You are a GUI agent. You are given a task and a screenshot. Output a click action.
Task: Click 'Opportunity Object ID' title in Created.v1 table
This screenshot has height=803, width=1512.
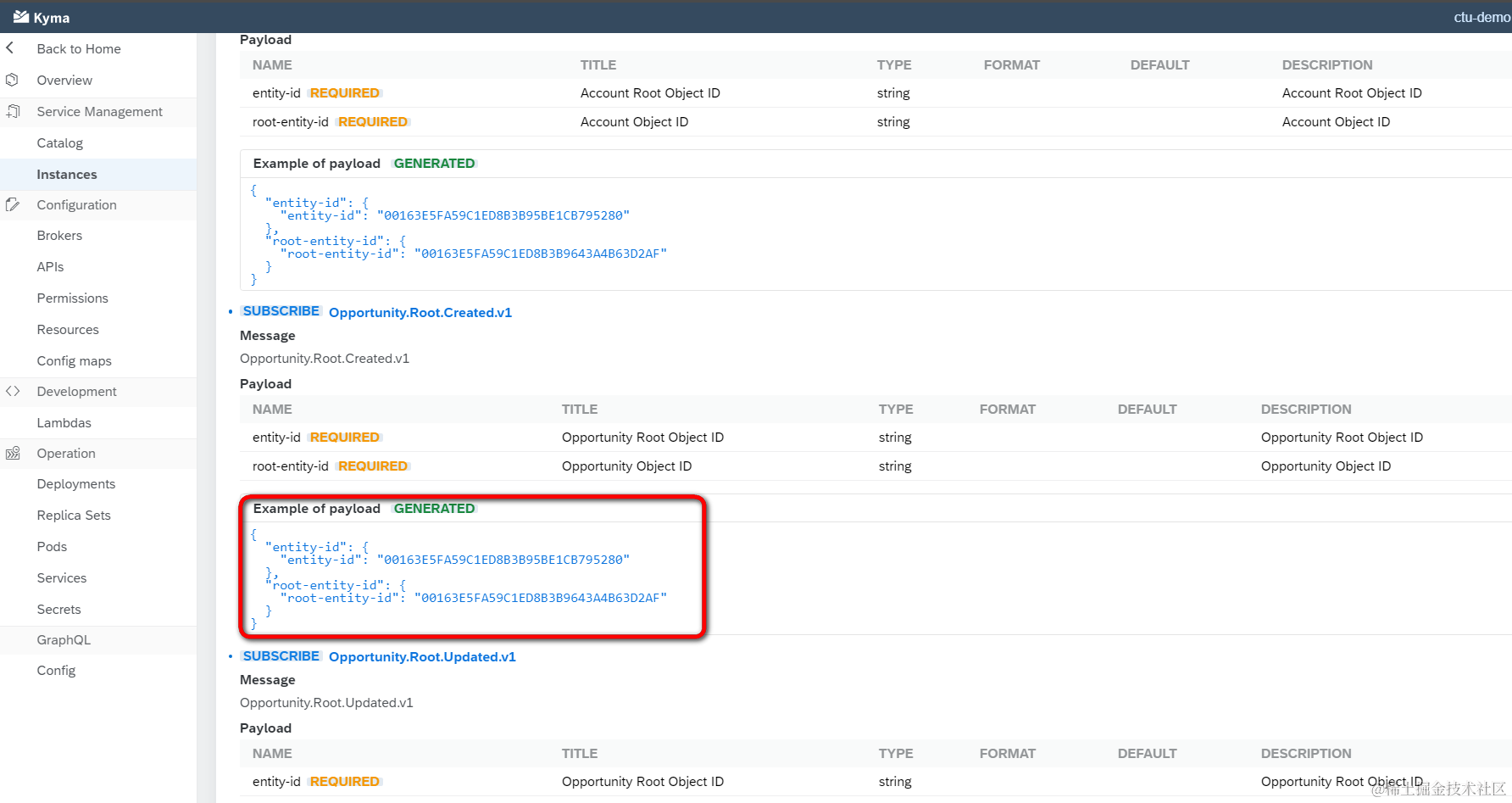pyautogui.click(x=626, y=466)
